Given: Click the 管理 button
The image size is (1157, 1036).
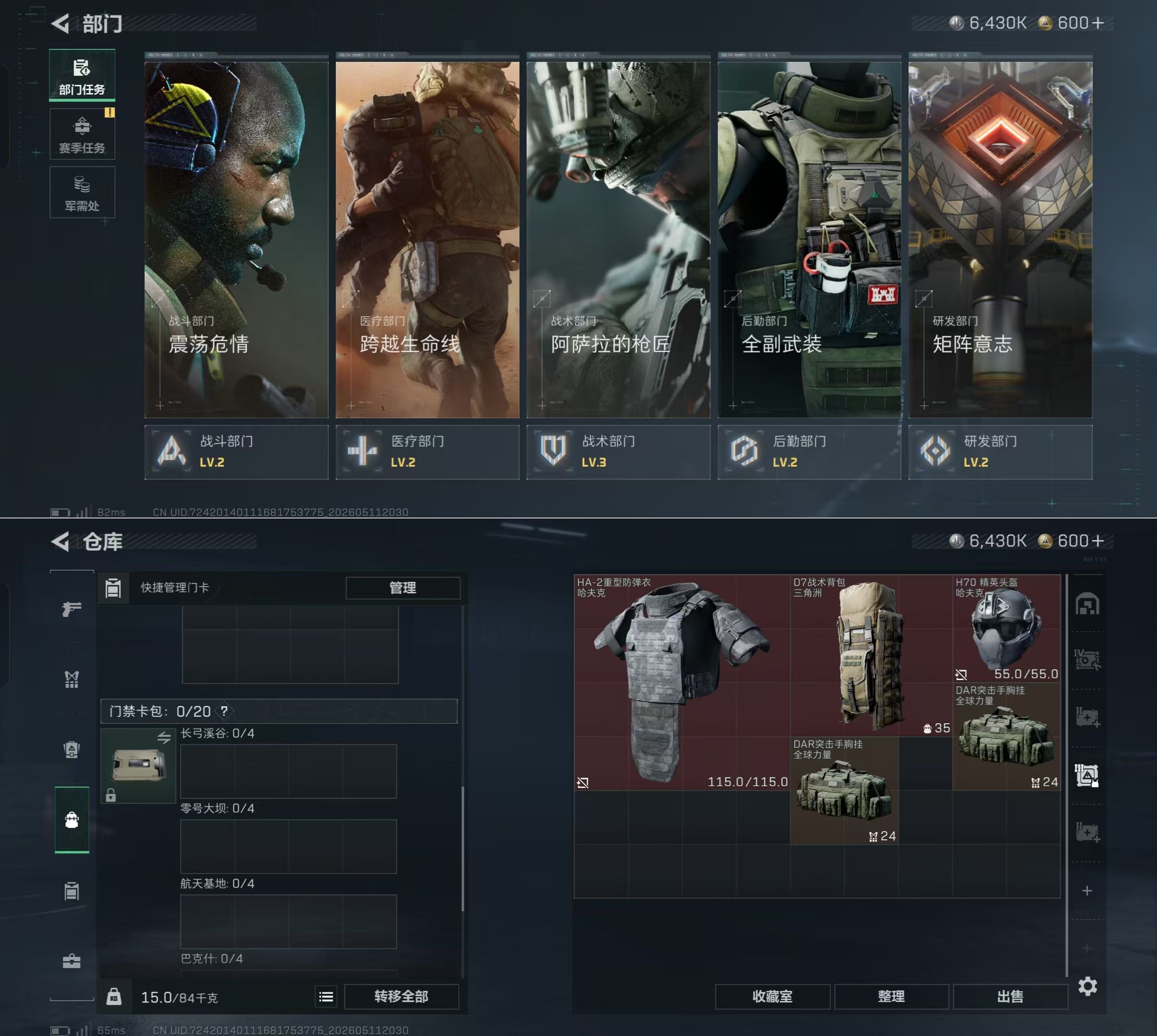Looking at the screenshot, I should 402,588.
